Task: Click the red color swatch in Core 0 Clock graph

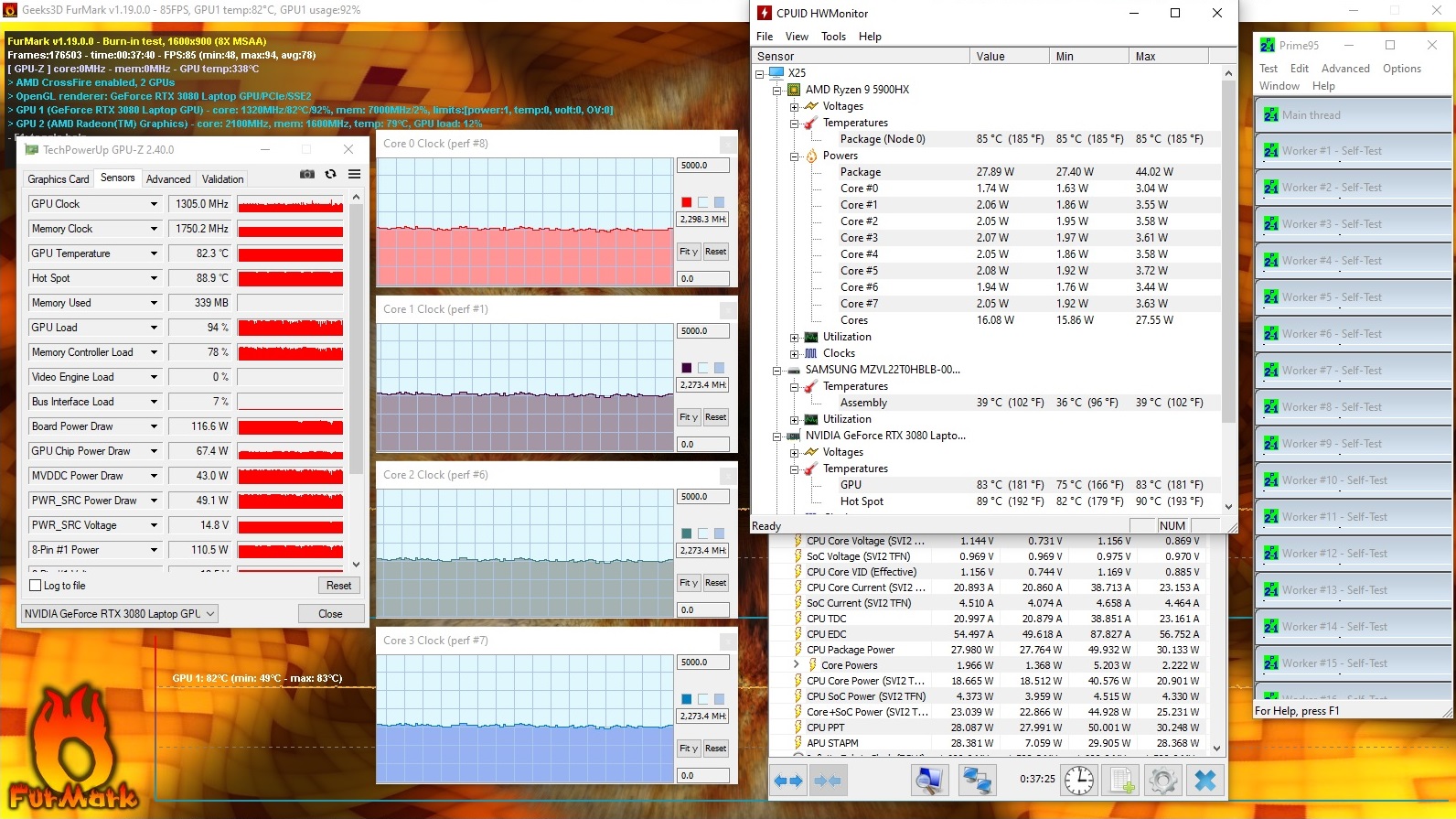Action: [686, 202]
